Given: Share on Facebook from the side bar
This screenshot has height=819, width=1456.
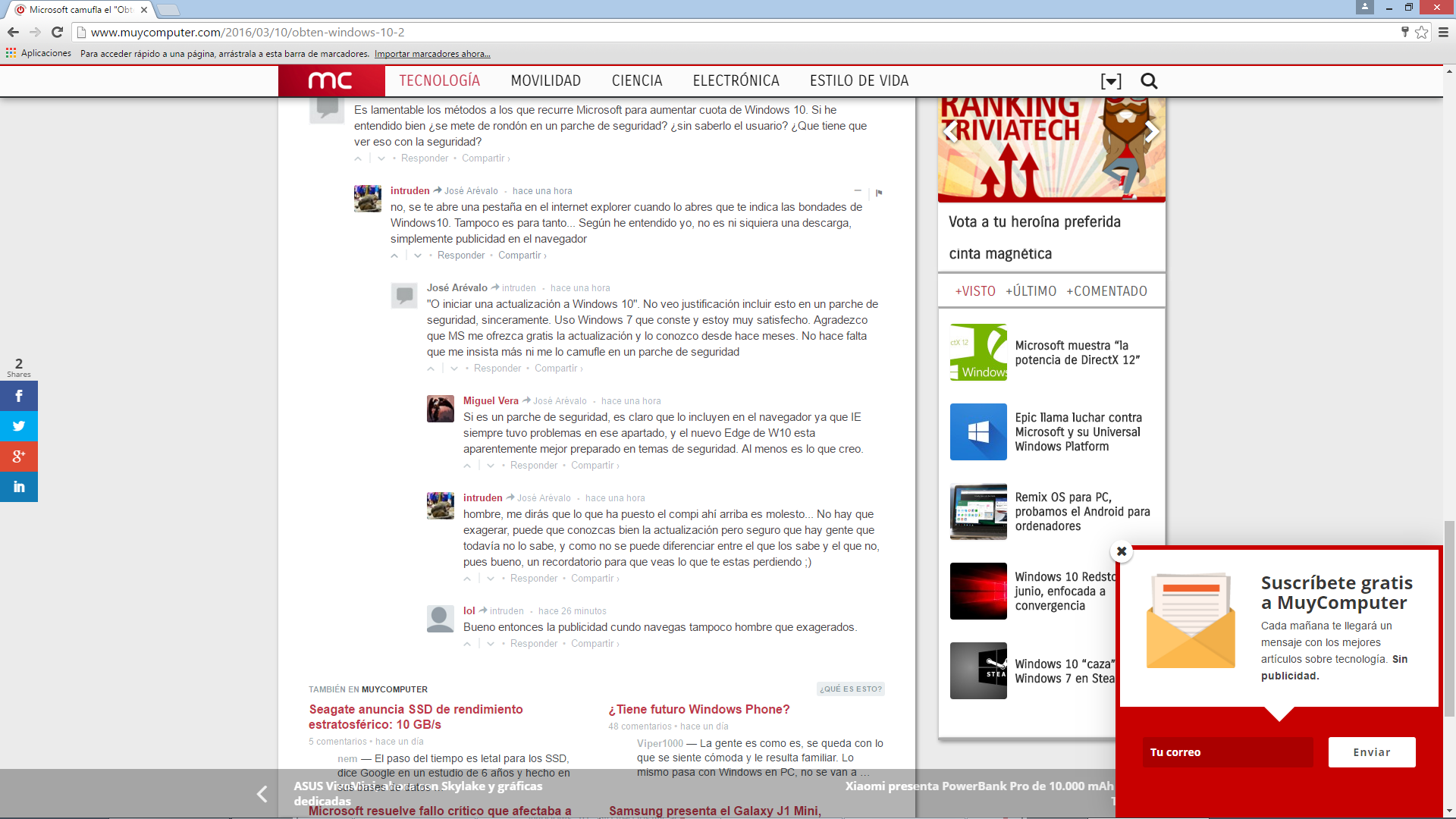Looking at the screenshot, I should 19,396.
